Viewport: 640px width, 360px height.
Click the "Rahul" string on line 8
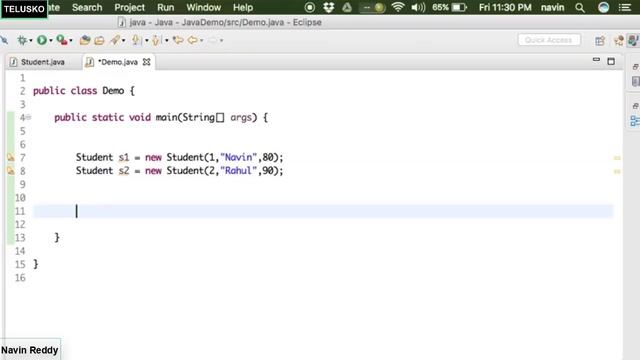[238, 171]
